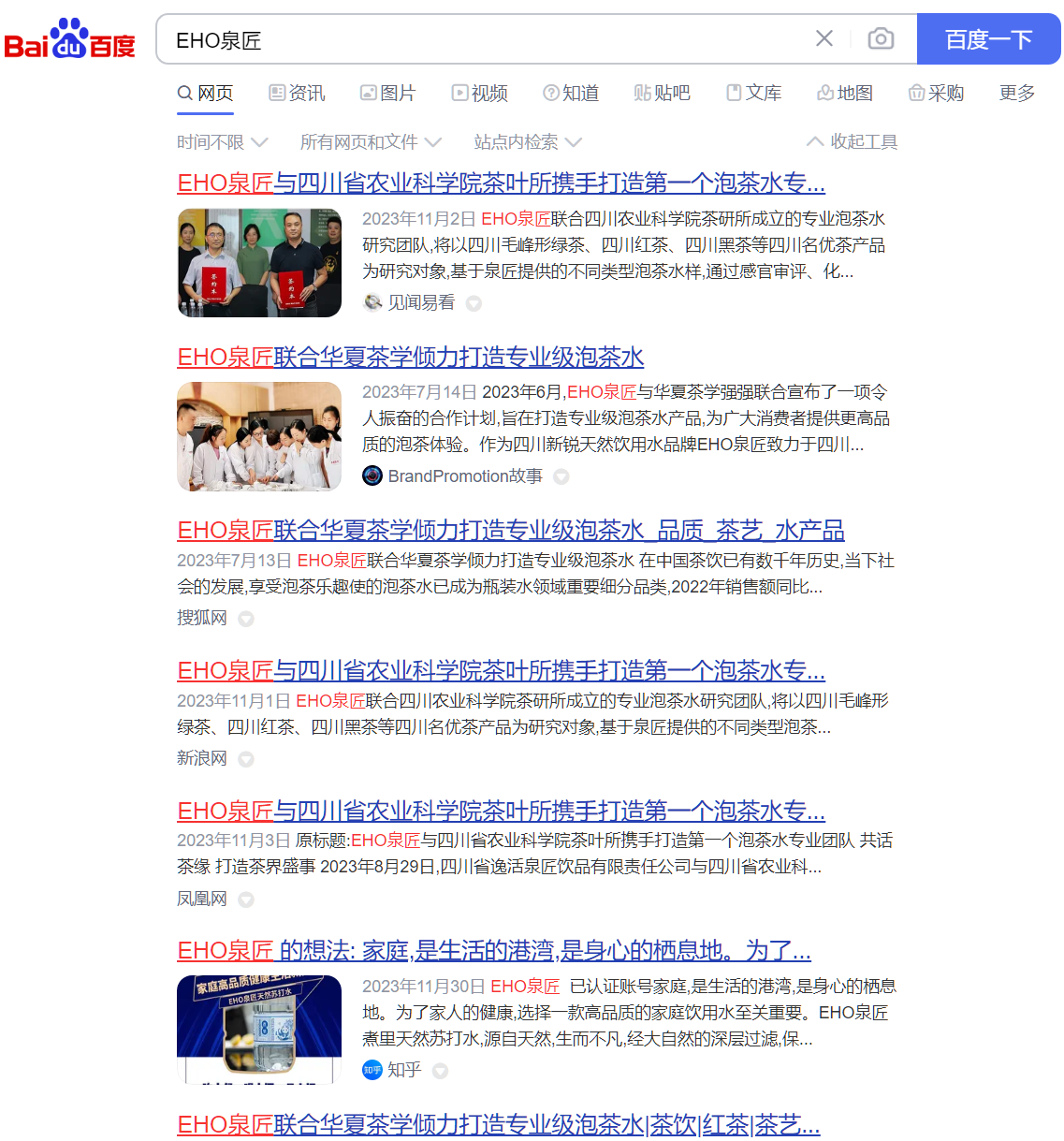1064x1141 pixels.
Task: Collapse search tools via 收起工具
Action: [x=852, y=142]
